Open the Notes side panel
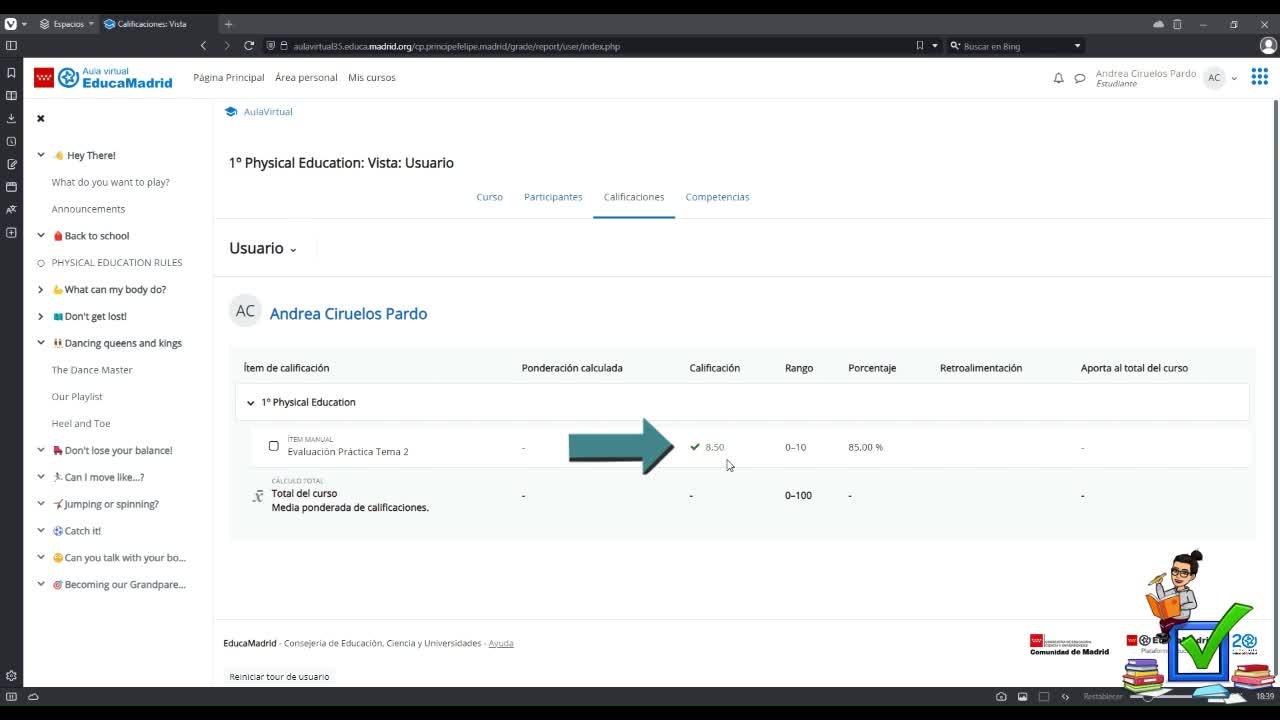This screenshot has height=720, width=1280. tap(11, 164)
